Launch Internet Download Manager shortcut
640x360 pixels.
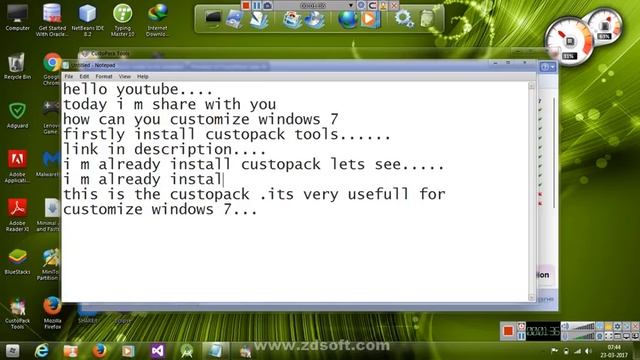pyautogui.click(x=157, y=19)
